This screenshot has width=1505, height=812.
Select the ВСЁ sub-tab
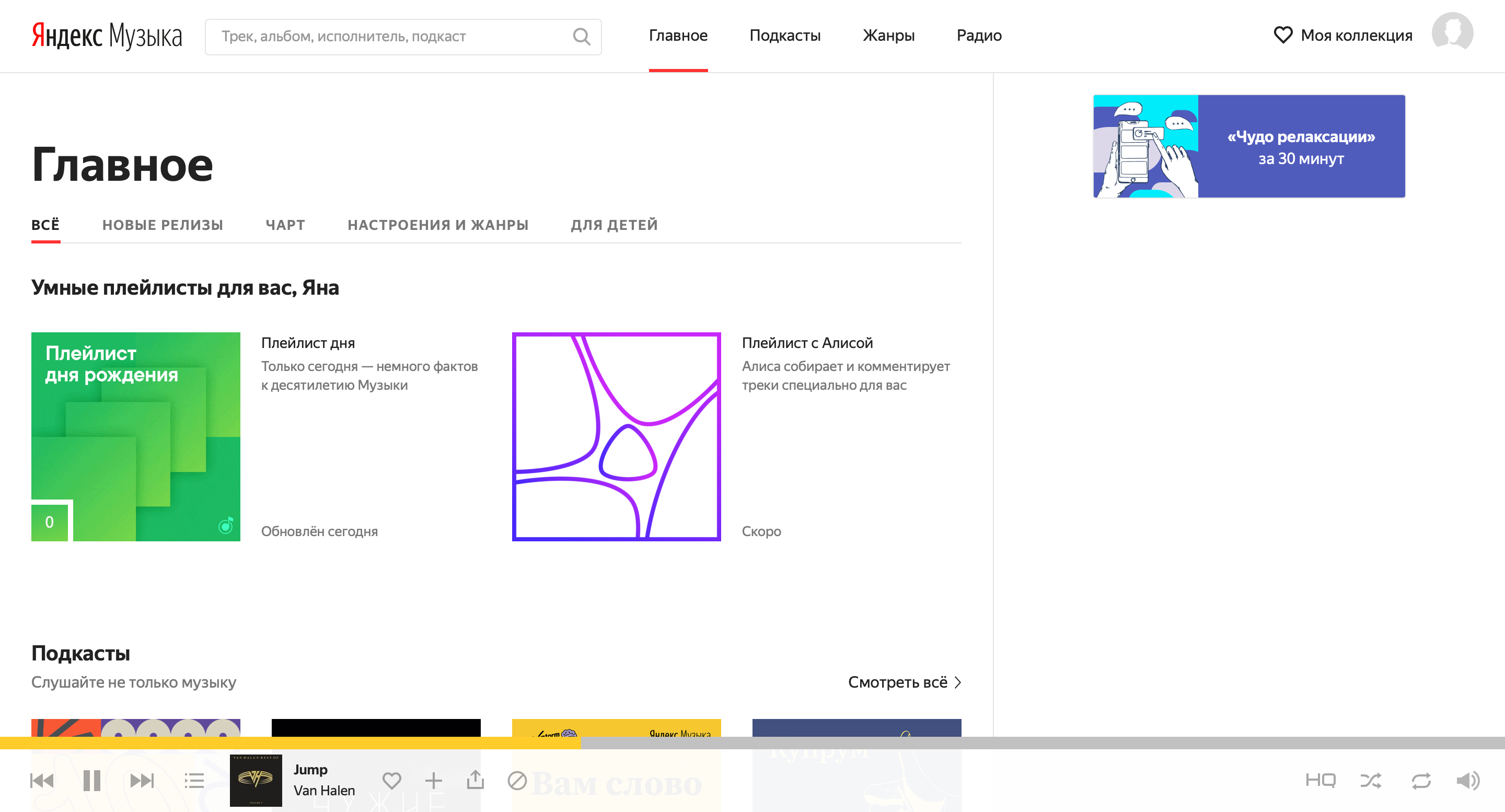point(45,225)
